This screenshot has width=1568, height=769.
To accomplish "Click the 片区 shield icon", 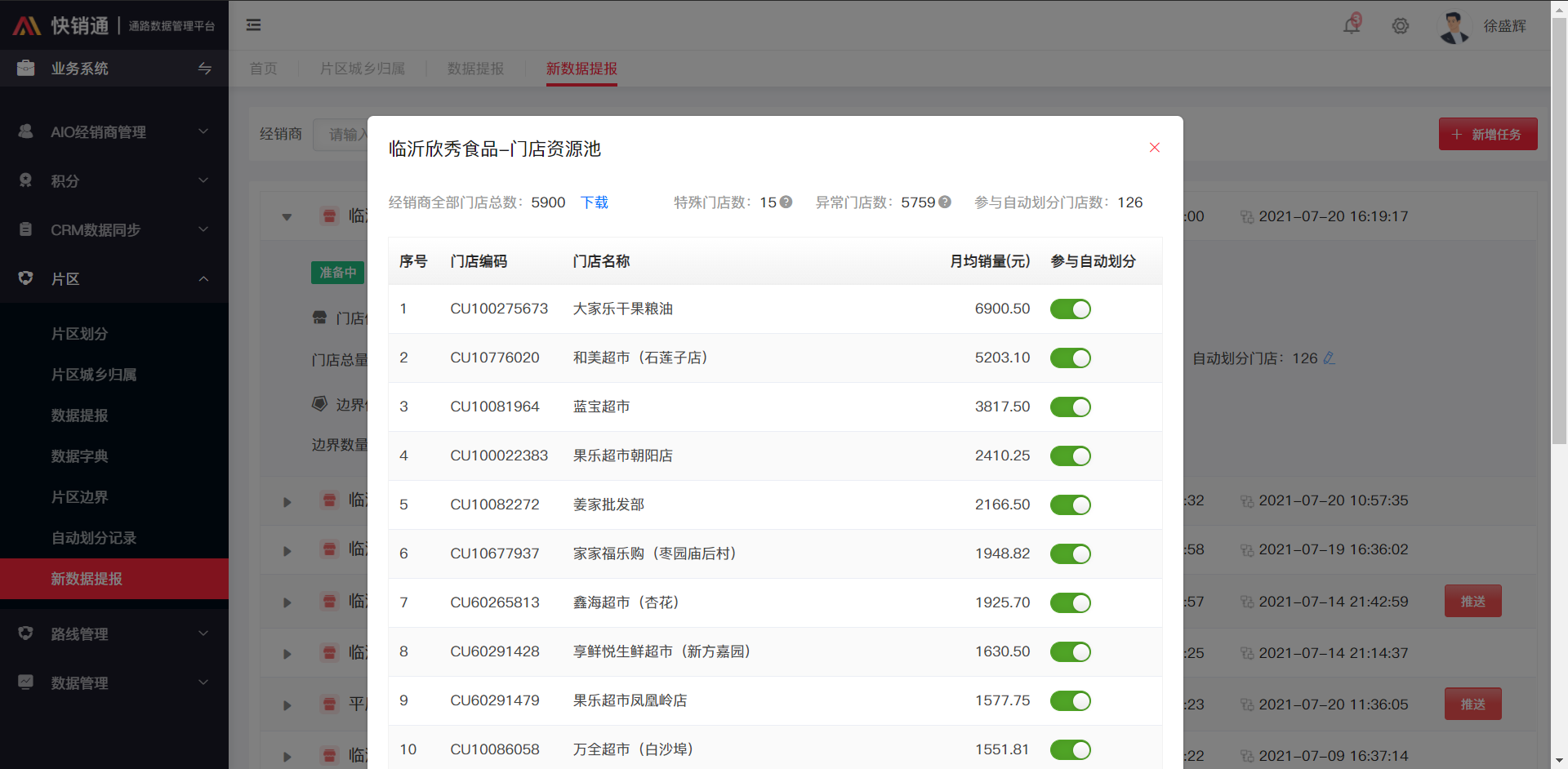I will (x=26, y=278).
